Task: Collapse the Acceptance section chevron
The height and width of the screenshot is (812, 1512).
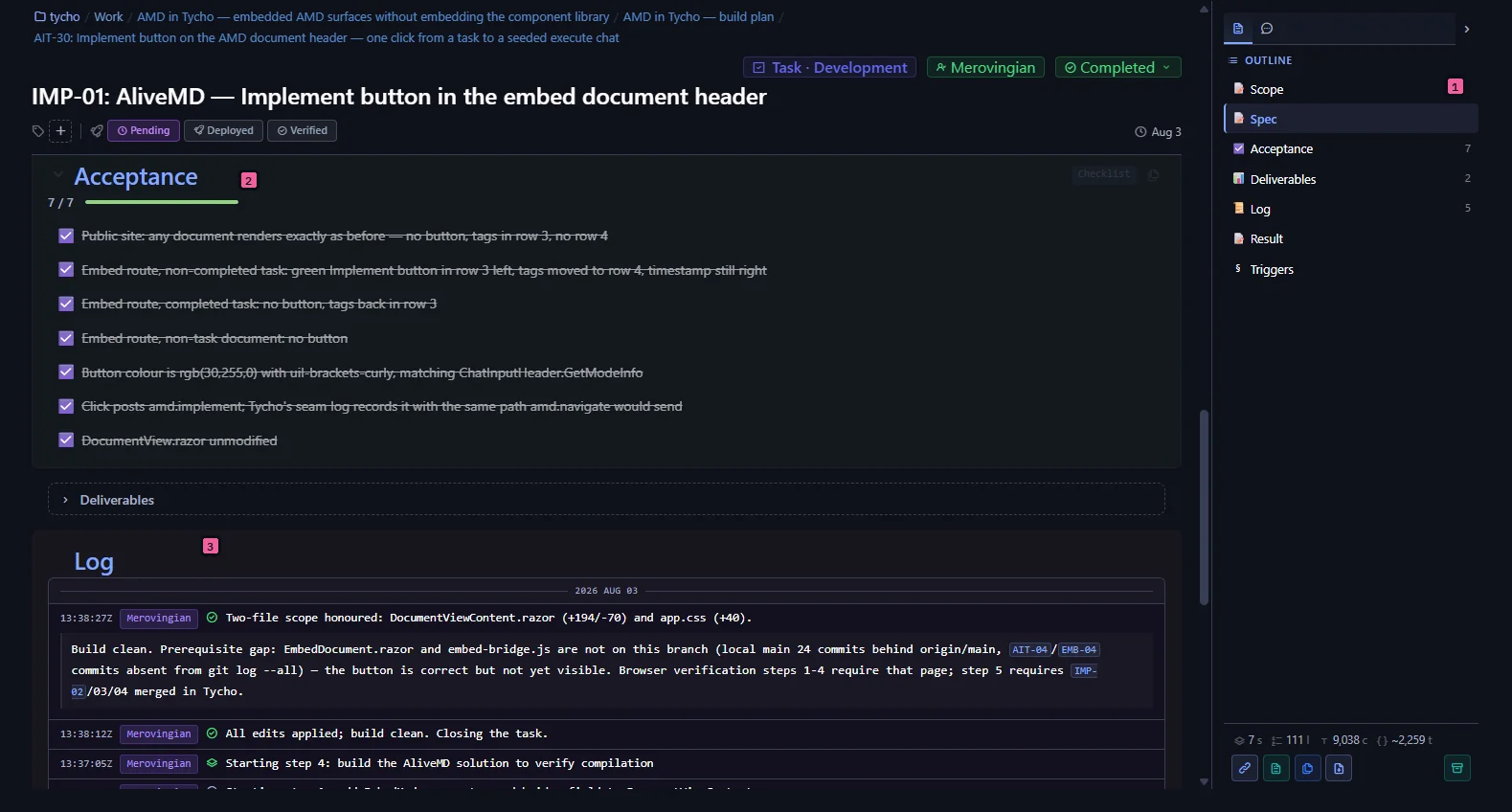Action: (x=58, y=175)
